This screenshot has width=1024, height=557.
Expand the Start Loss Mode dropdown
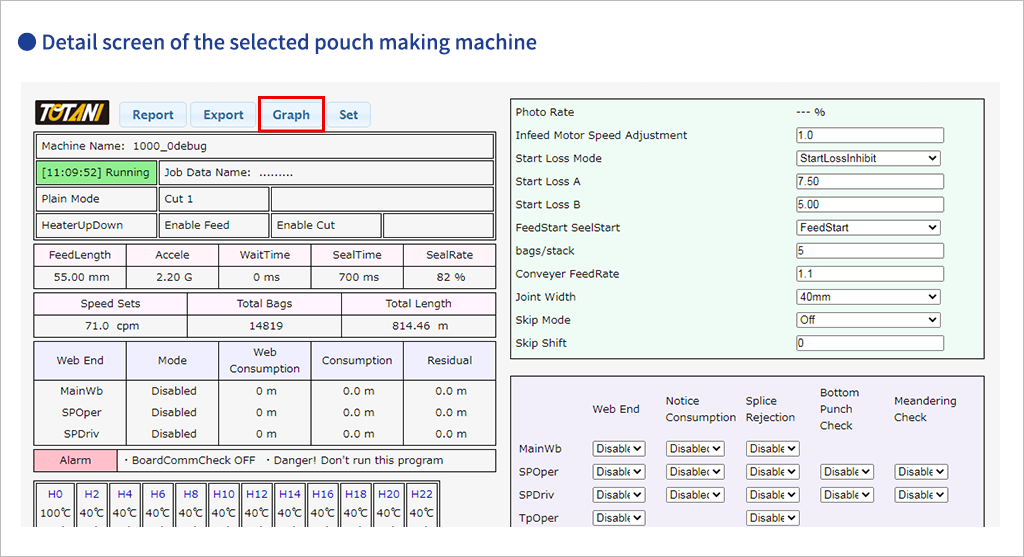[x=868, y=158]
